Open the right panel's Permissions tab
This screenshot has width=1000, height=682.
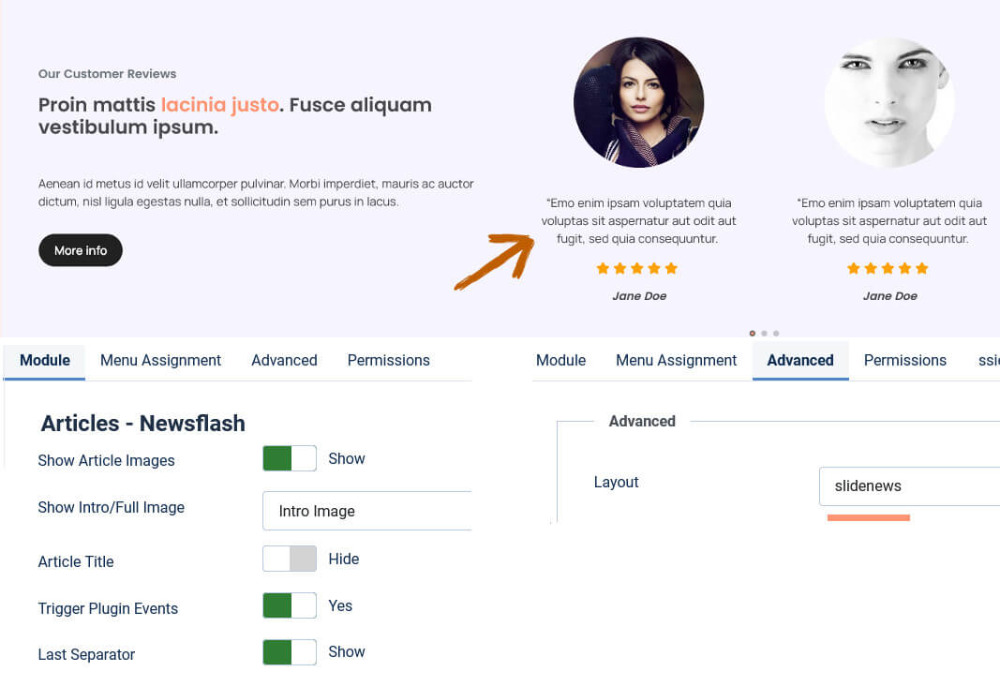pos(905,360)
